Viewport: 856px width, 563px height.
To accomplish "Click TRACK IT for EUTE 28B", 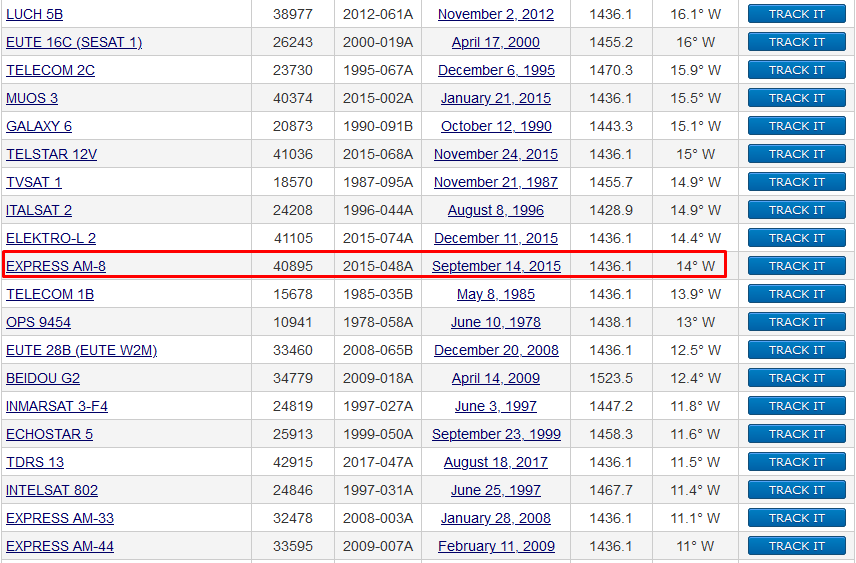I will pos(796,350).
